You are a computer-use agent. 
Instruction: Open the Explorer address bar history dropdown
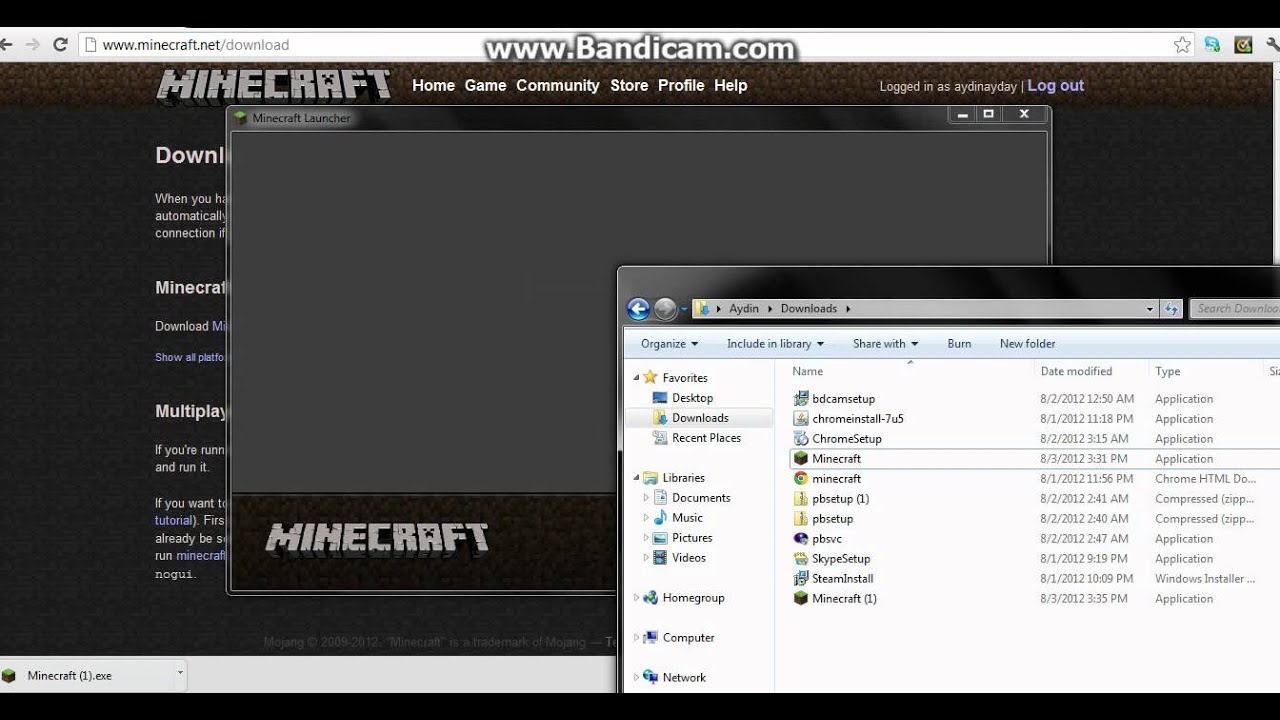pos(1150,309)
